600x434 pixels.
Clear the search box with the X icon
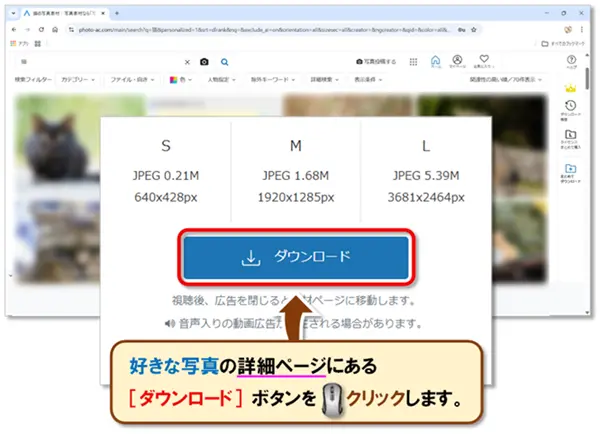(x=187, y=62)
